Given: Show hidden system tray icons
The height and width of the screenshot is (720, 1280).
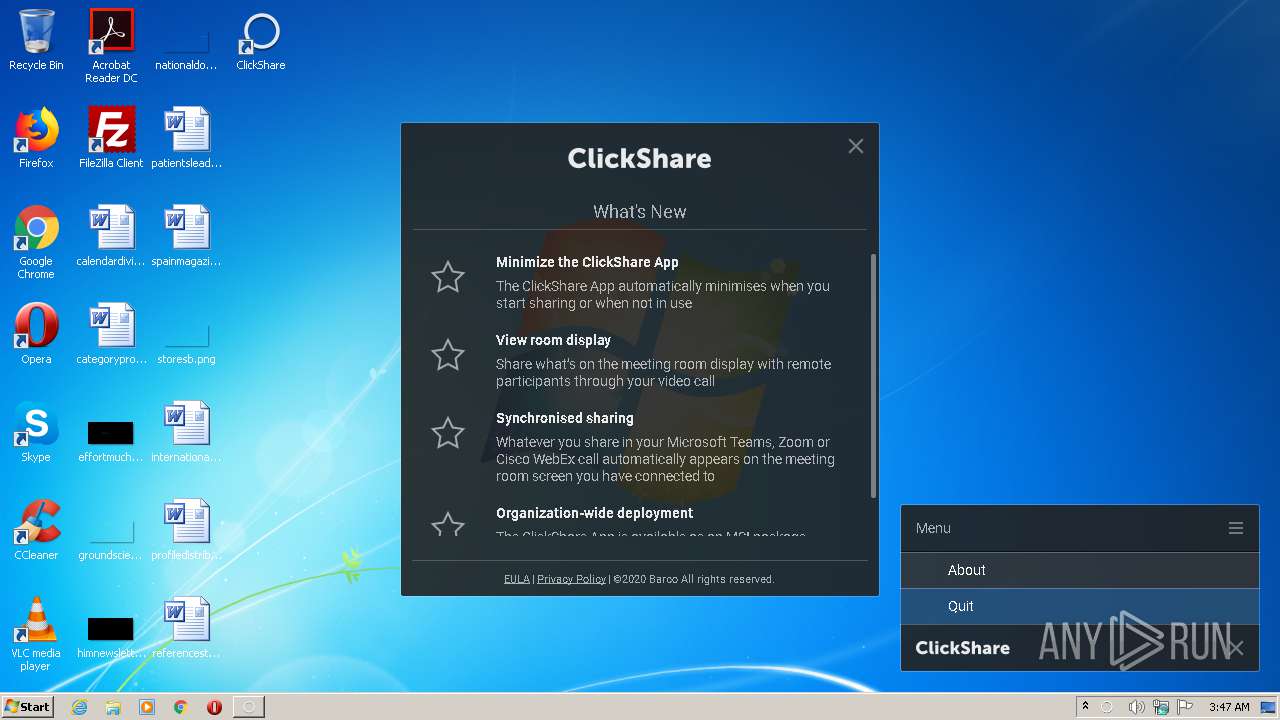Looking at the screenshot, I should pyautogui.click(x=1085, y=707).
